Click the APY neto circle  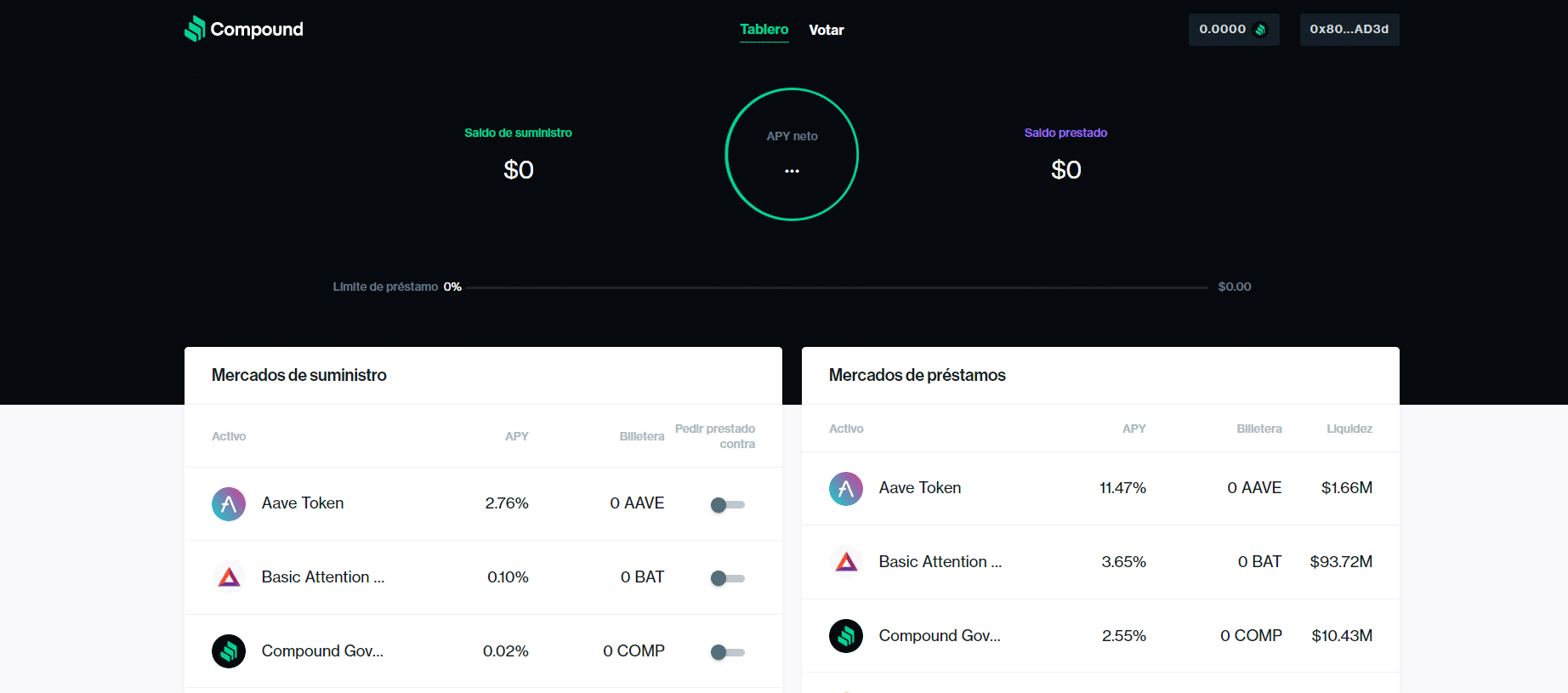click(x=792, y=154)
